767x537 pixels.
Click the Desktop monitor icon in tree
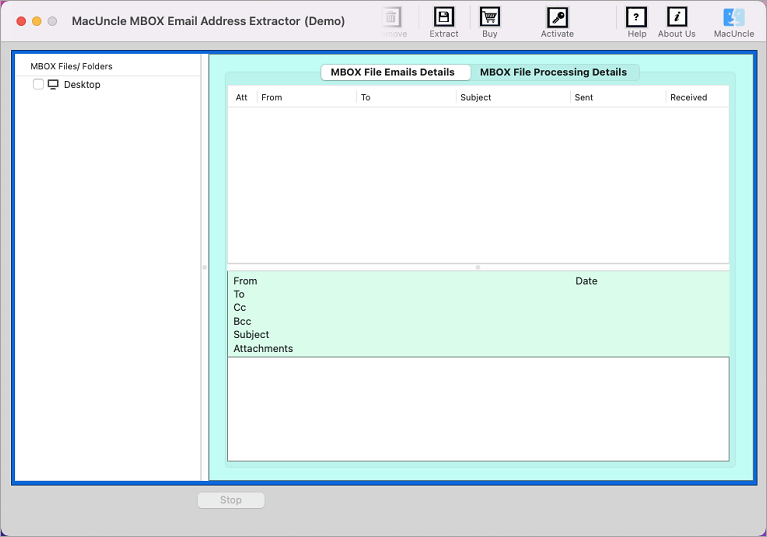point(53,85)
